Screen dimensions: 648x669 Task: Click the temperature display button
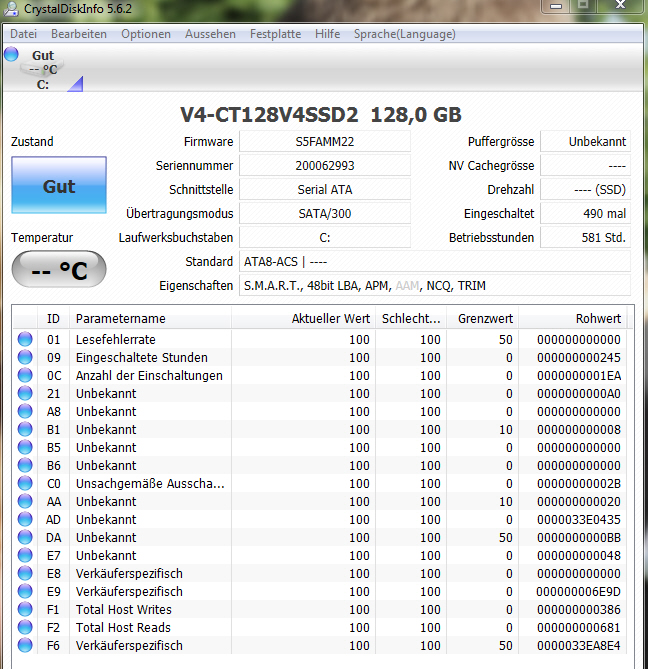[x=59, y=270]
